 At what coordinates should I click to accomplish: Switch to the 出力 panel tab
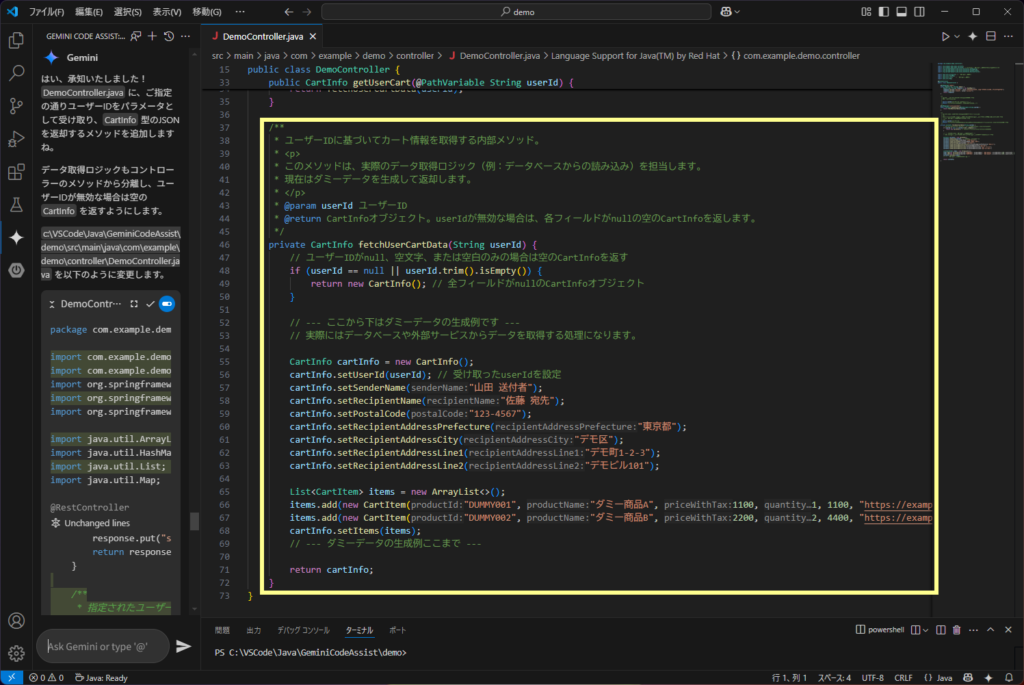pos(253,631)
